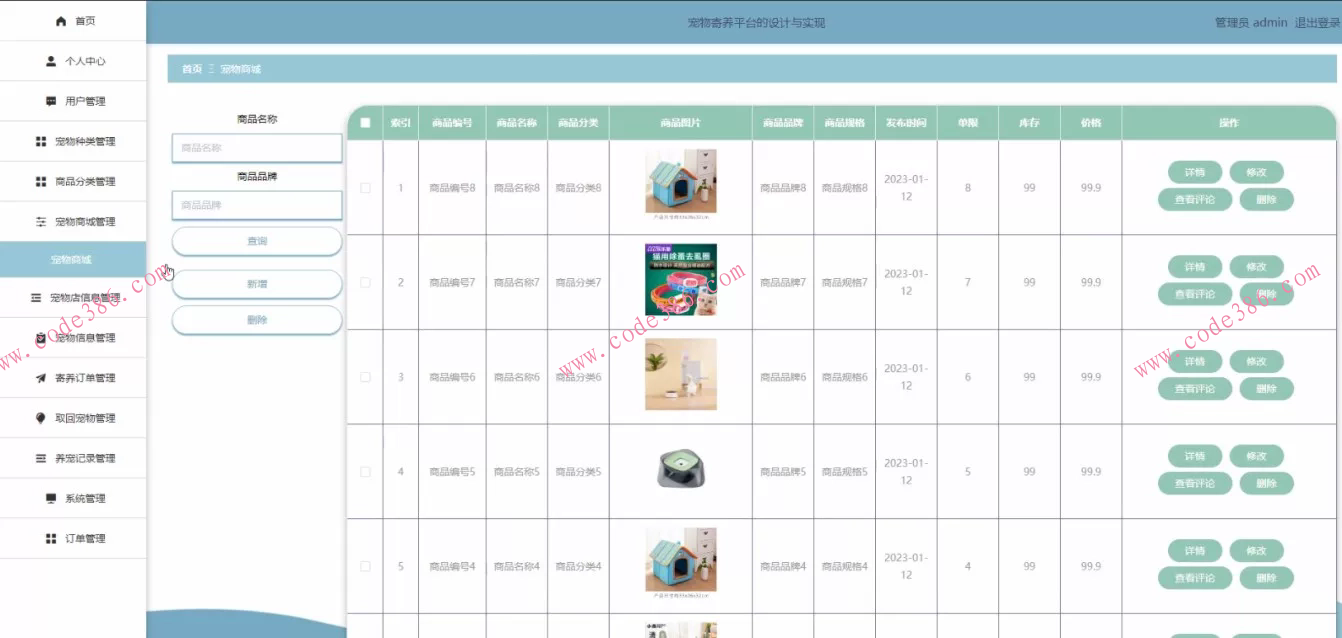Click the 发布时间 column header
The width and height of the screenshot is (1342, 638).
point(906,123)
